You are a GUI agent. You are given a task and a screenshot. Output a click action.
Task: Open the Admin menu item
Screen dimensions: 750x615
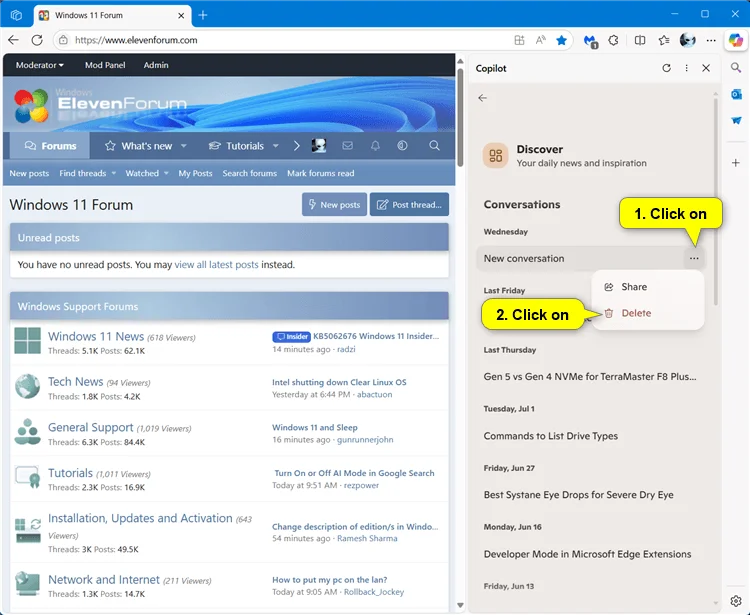pos(156,65)
